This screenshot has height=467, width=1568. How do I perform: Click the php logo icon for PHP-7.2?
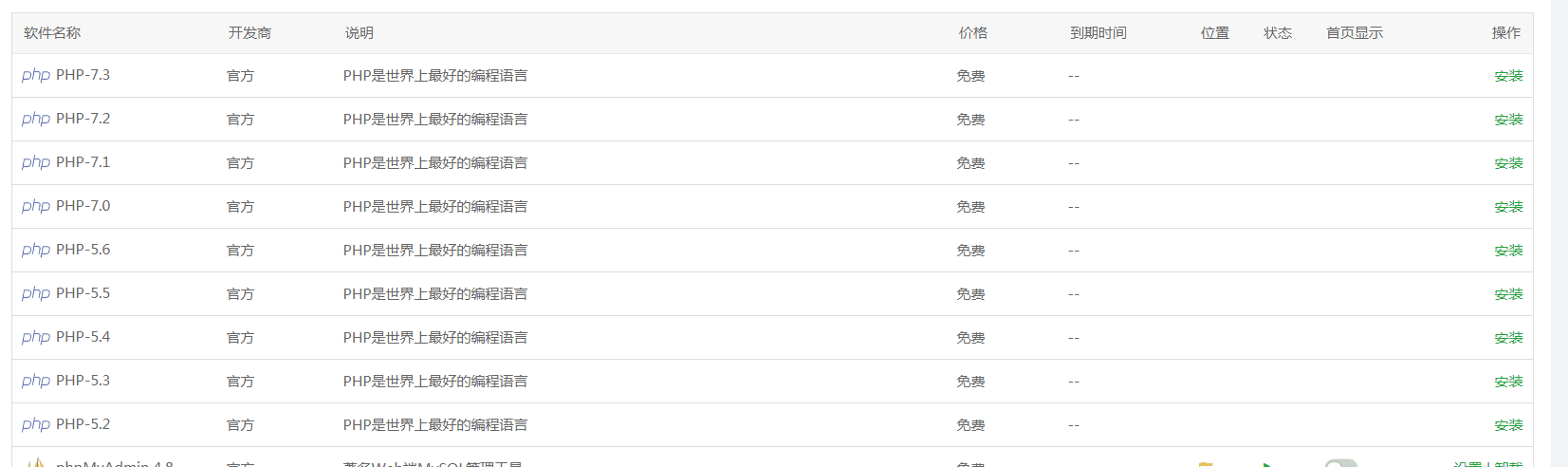coord(36,119)
